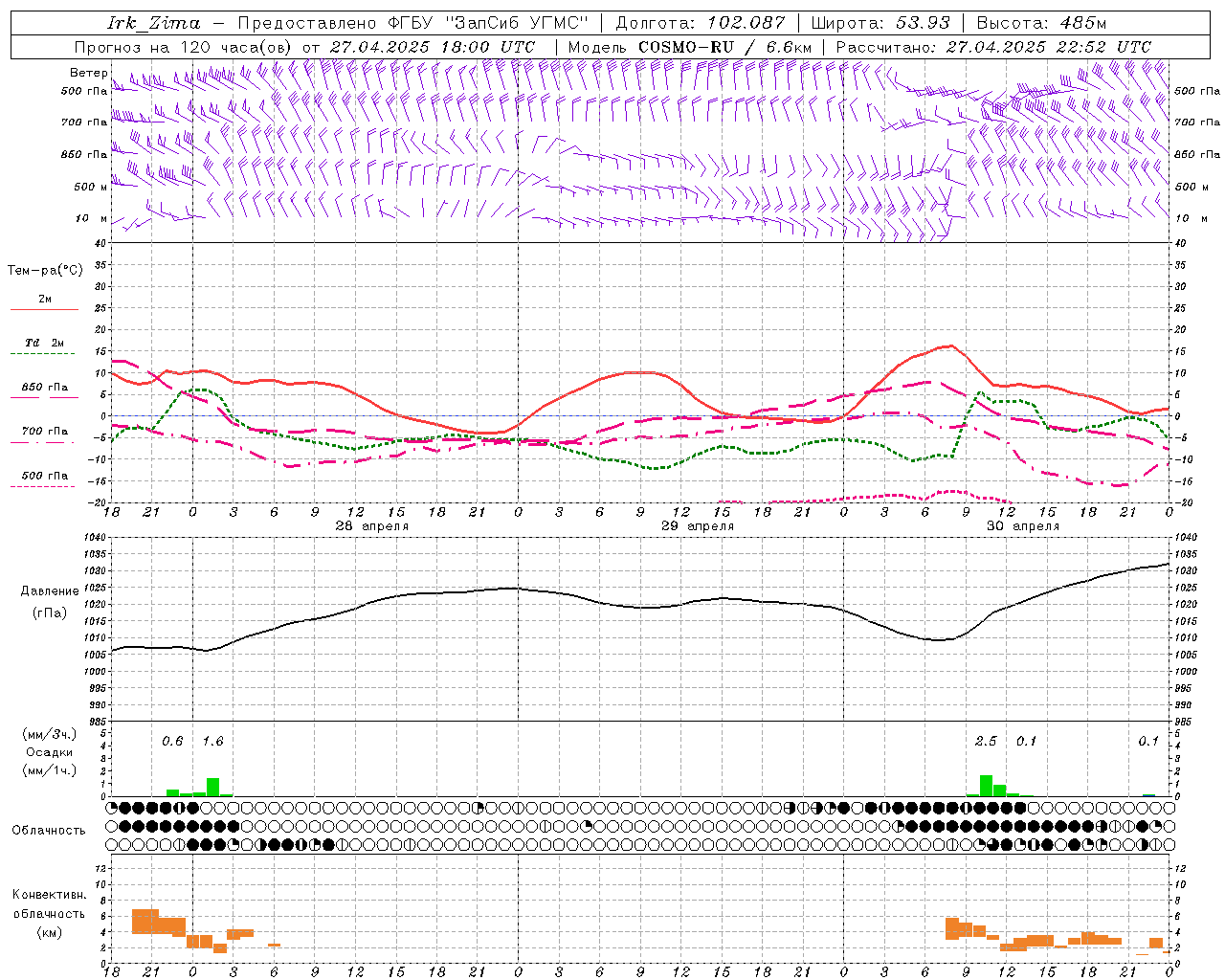Click the Ветер panel label
Screen dimensions: 1225x980
point(88,73)
